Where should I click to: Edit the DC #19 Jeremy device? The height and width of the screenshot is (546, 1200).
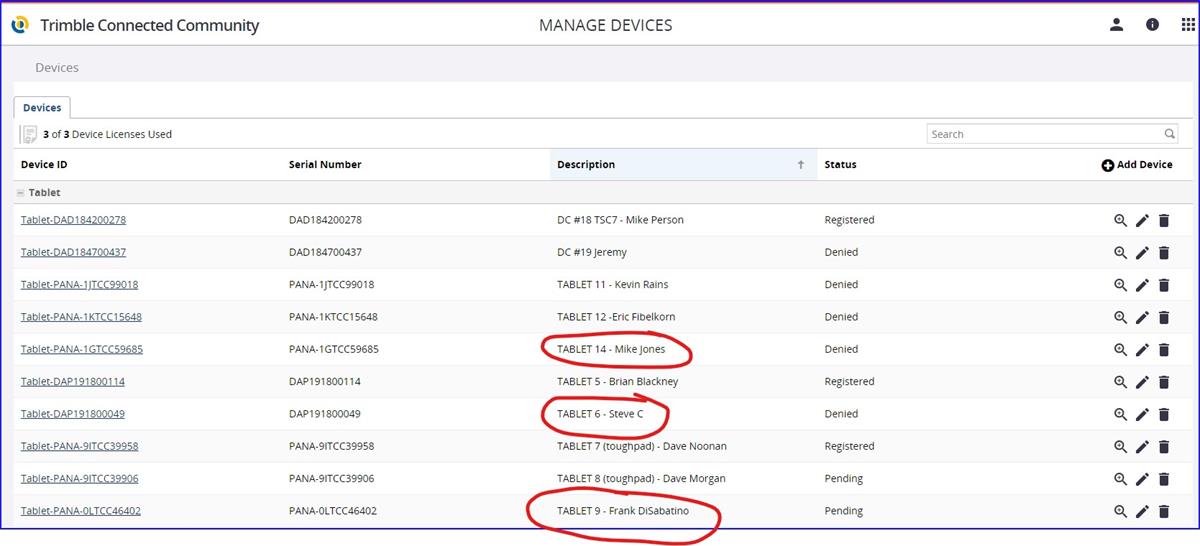1142,253
